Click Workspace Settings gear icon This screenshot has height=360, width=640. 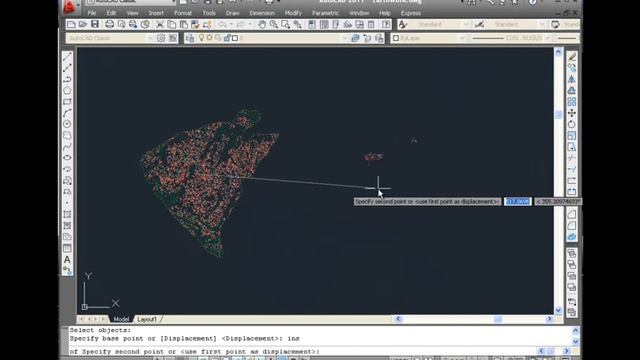point(161,38)
